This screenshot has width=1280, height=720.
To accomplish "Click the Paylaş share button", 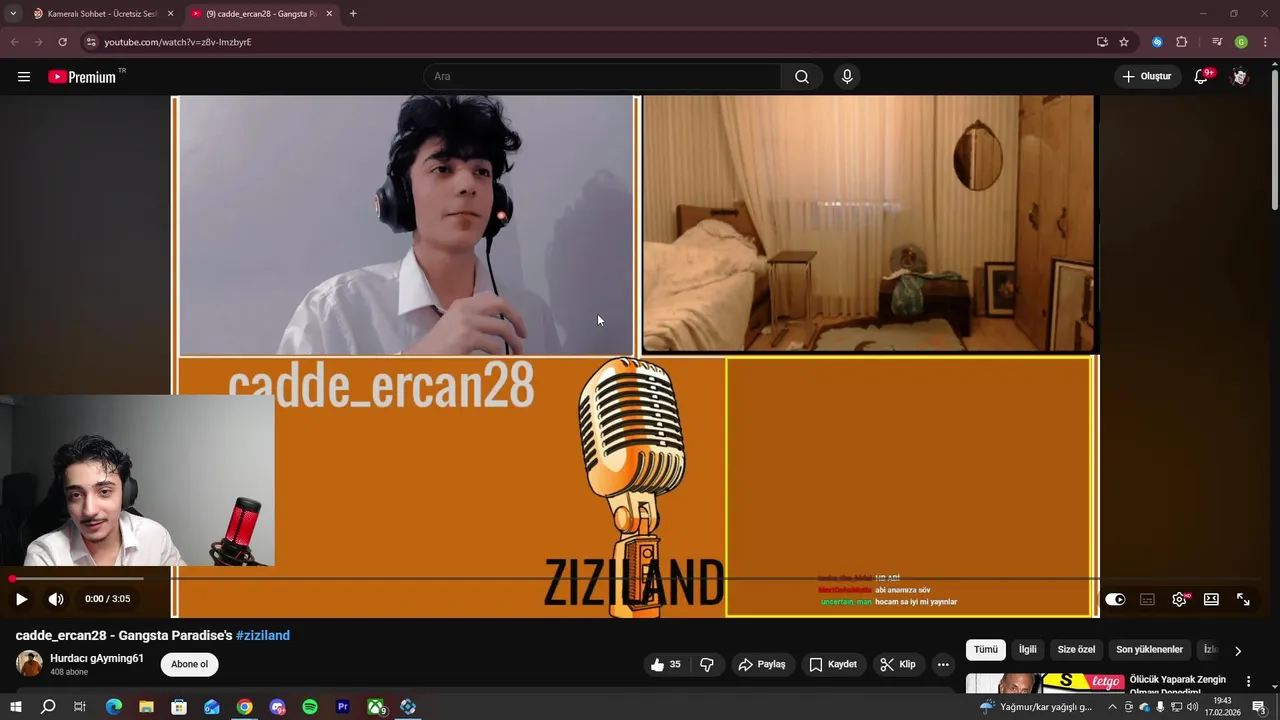I will point(762,664).
